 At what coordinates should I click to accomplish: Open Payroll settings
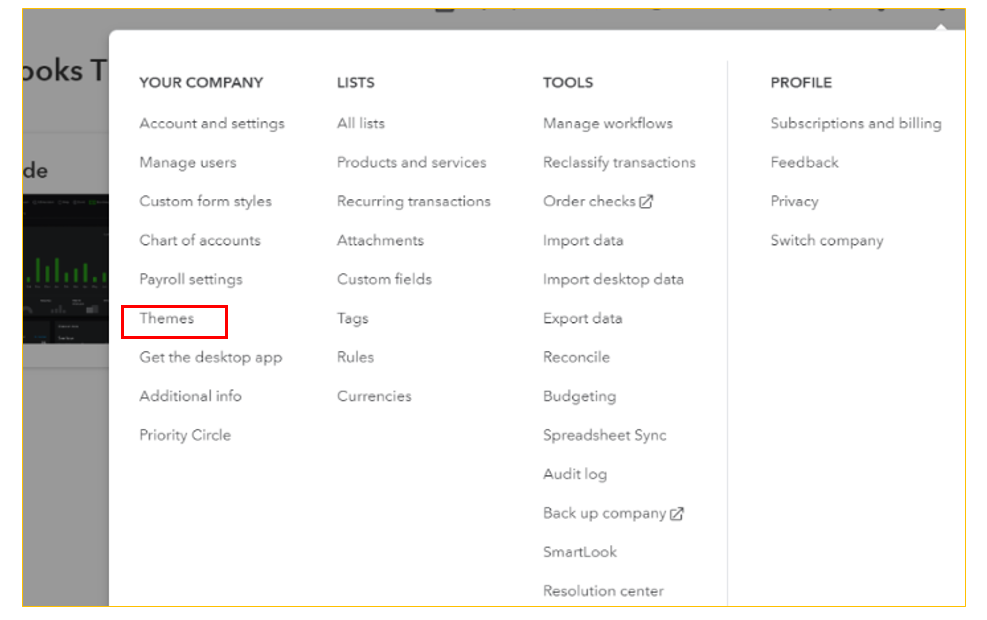(191, 279)
